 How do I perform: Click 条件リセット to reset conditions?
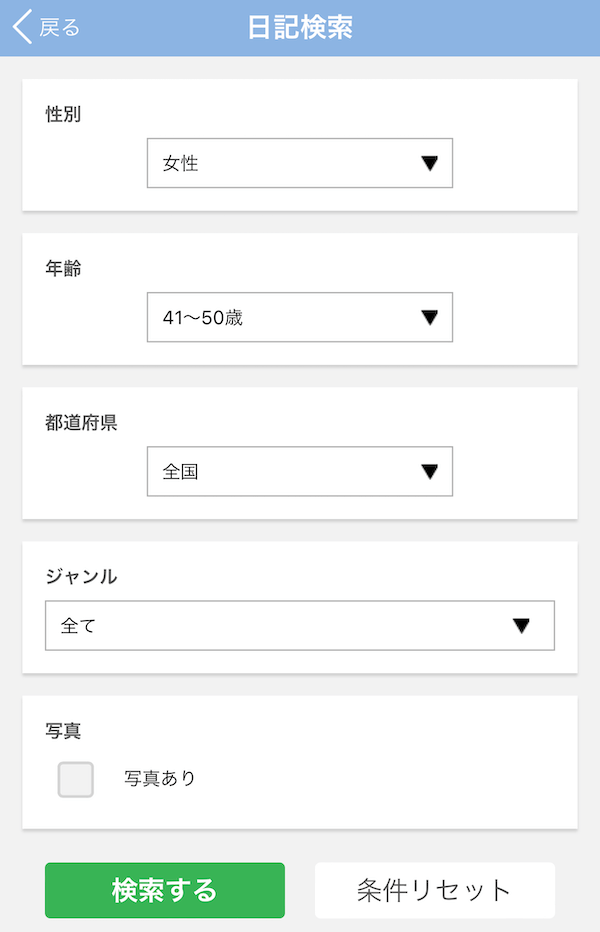click(x=434, y=889)
